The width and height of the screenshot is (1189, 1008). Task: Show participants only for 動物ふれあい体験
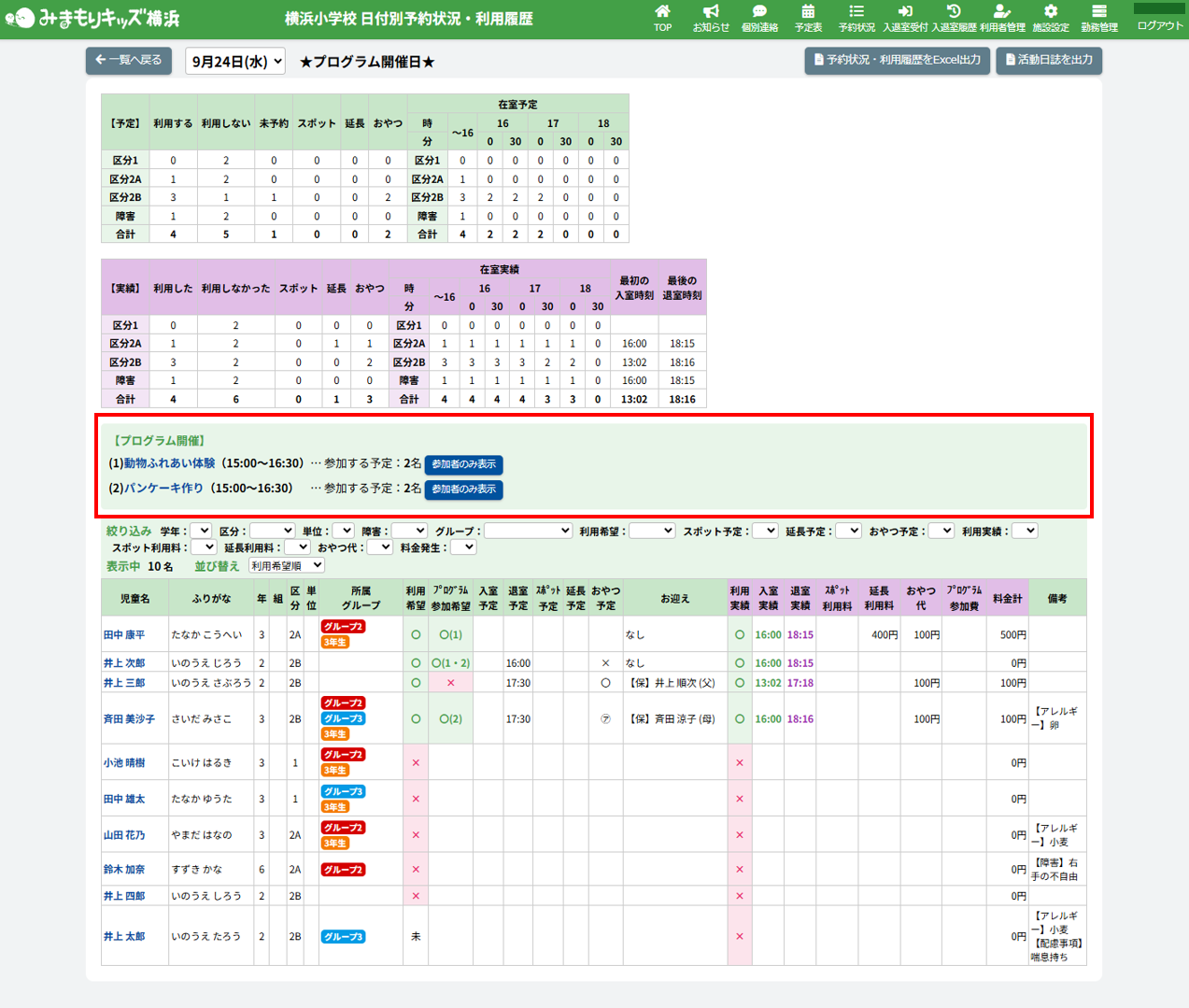pyautogui.click(x=463, y=464)
